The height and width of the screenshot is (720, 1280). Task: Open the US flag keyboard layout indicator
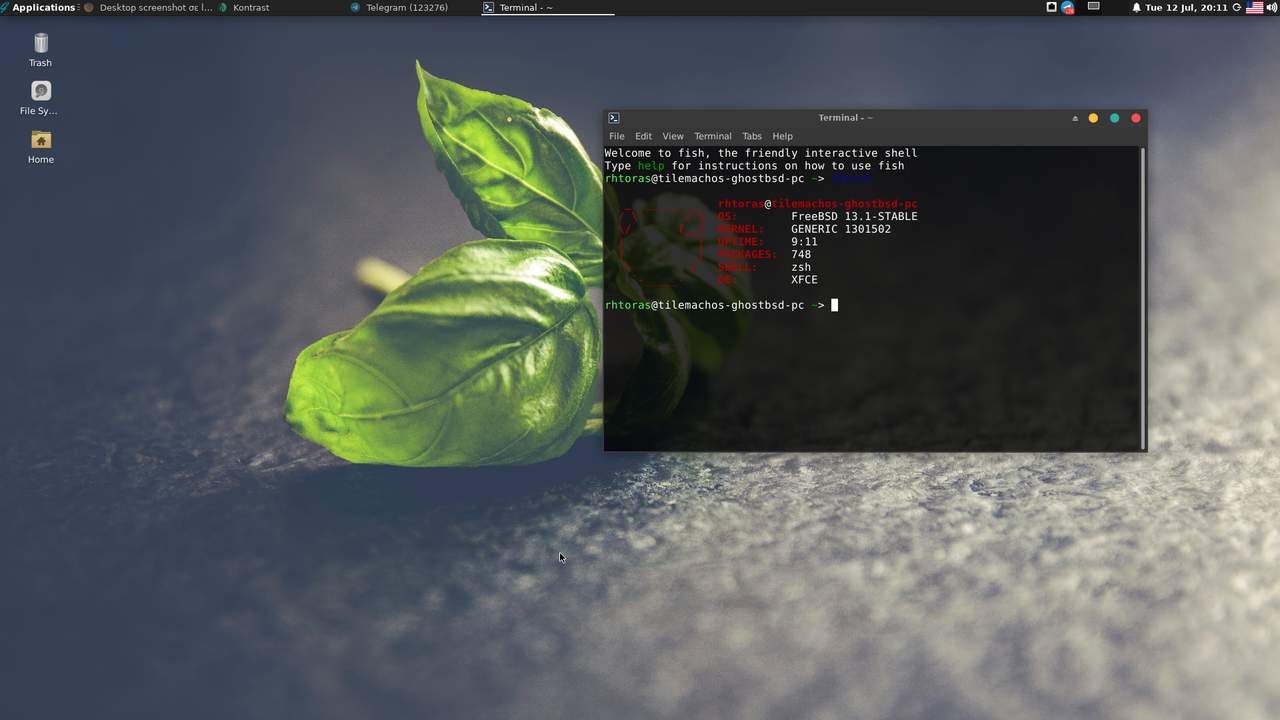pos(1254,7)
